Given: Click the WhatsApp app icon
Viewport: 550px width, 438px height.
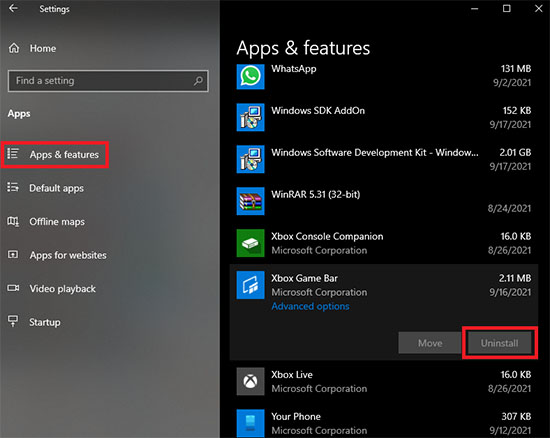Looking at the screenshot, I should (250, 76).
